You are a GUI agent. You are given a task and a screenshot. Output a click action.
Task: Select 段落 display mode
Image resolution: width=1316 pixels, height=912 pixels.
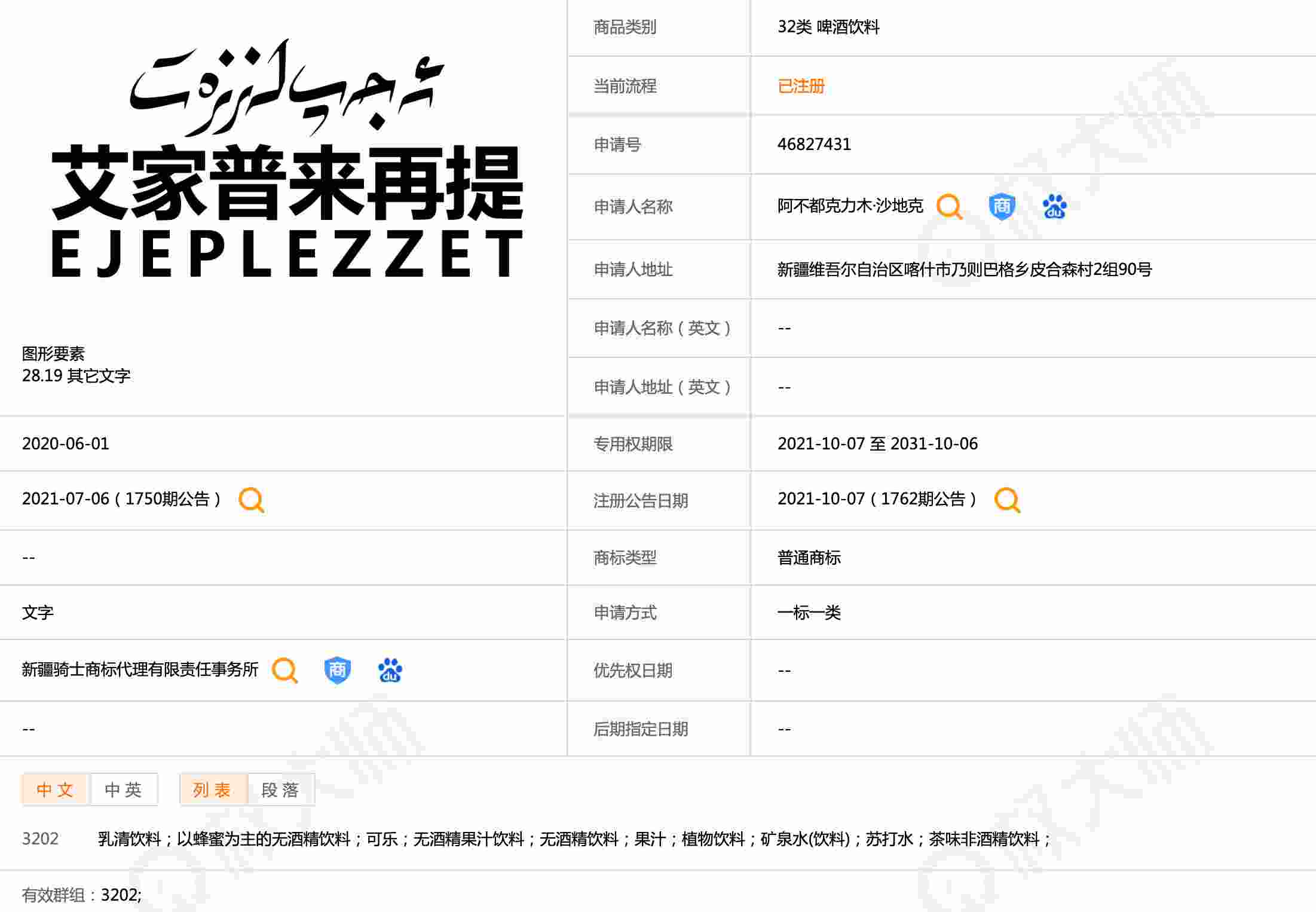coord(281,789)
